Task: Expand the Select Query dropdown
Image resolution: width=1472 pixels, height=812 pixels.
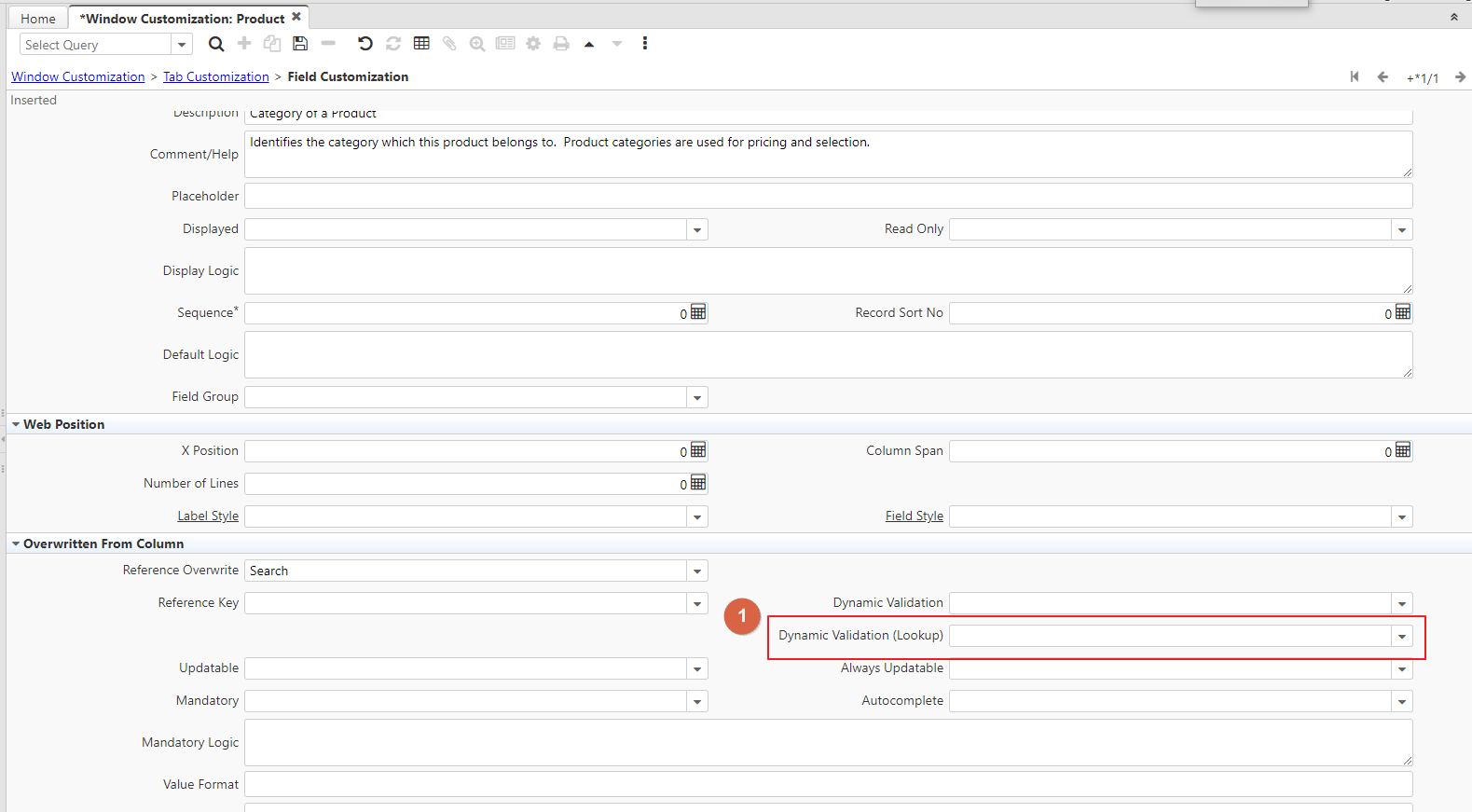Action: tap(182, 45)
